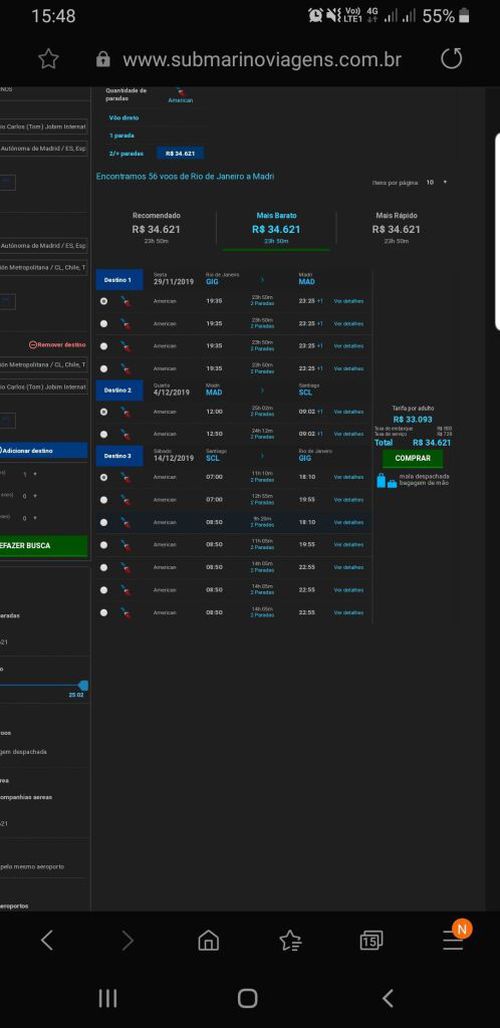Open the browser hamburger menu
This screenshot has width=500, height=1028.
coord(453,941)
